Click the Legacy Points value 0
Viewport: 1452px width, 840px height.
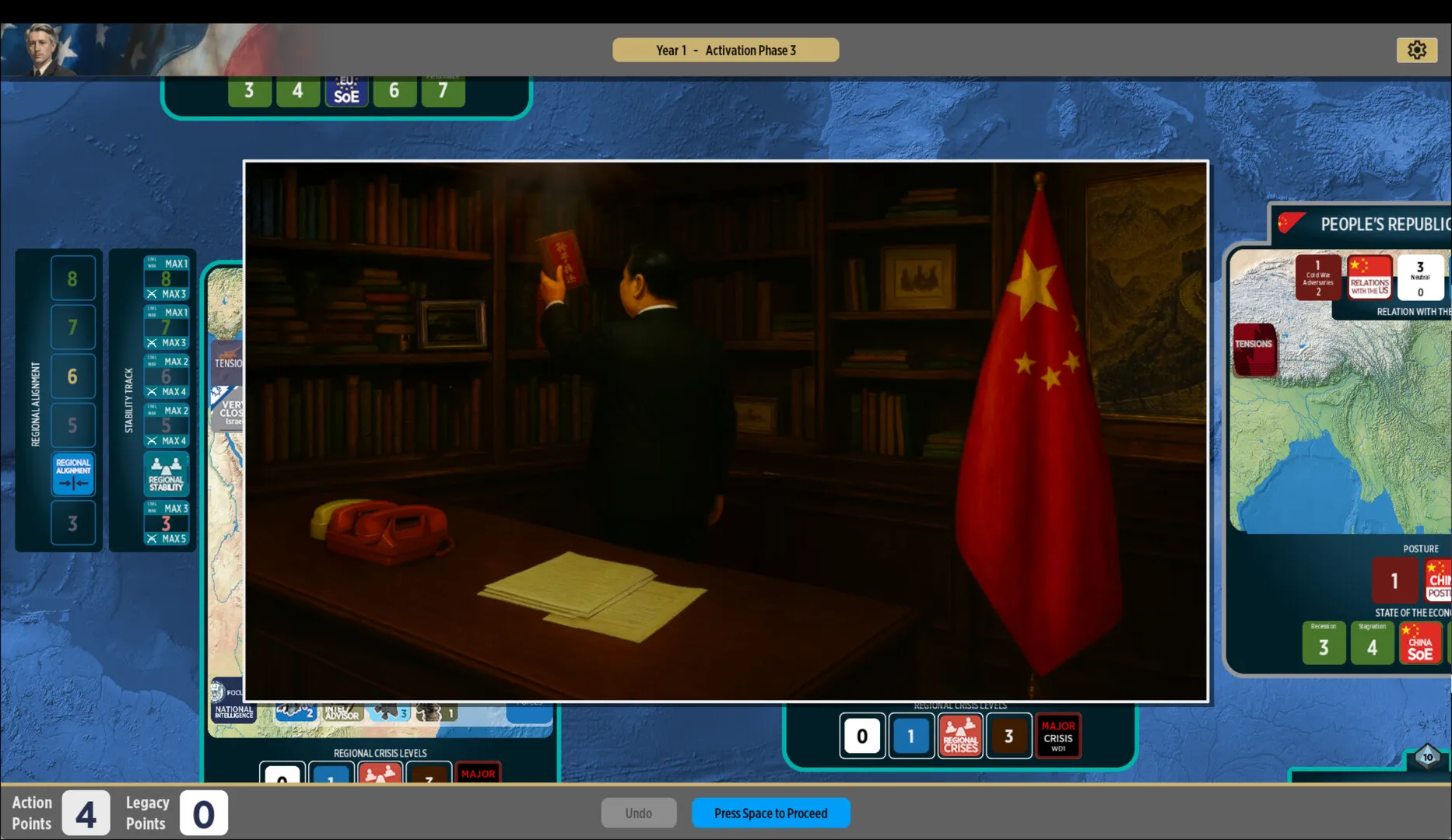[204, 813]
